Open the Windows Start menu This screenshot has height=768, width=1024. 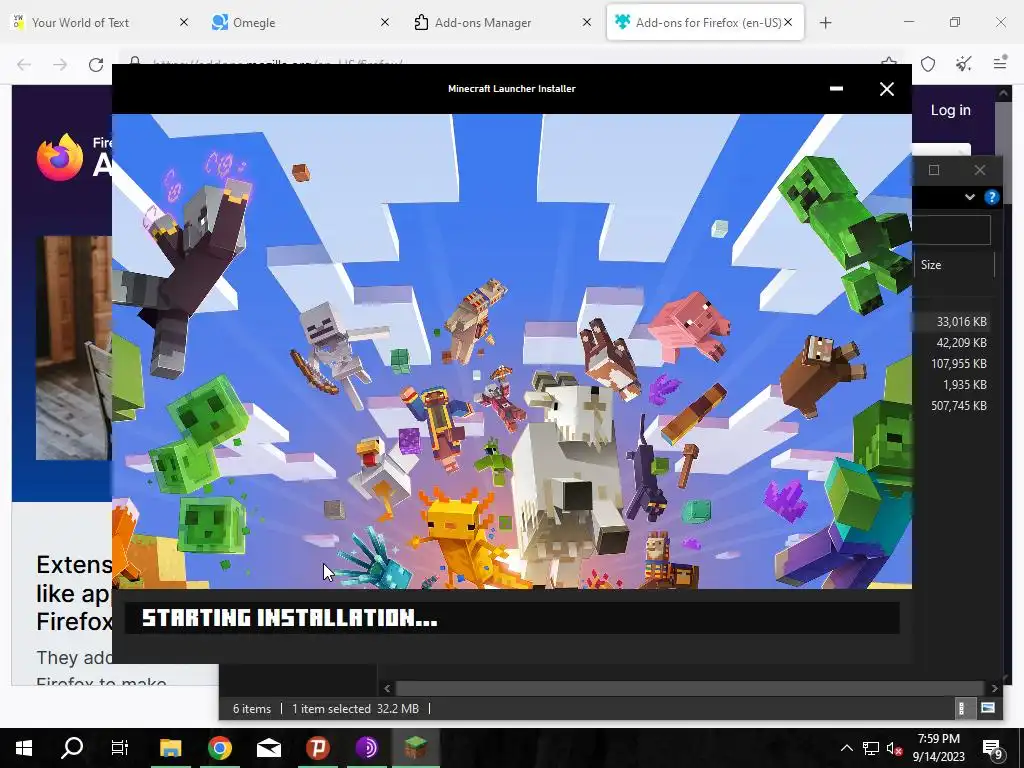[x=24, y=748]
